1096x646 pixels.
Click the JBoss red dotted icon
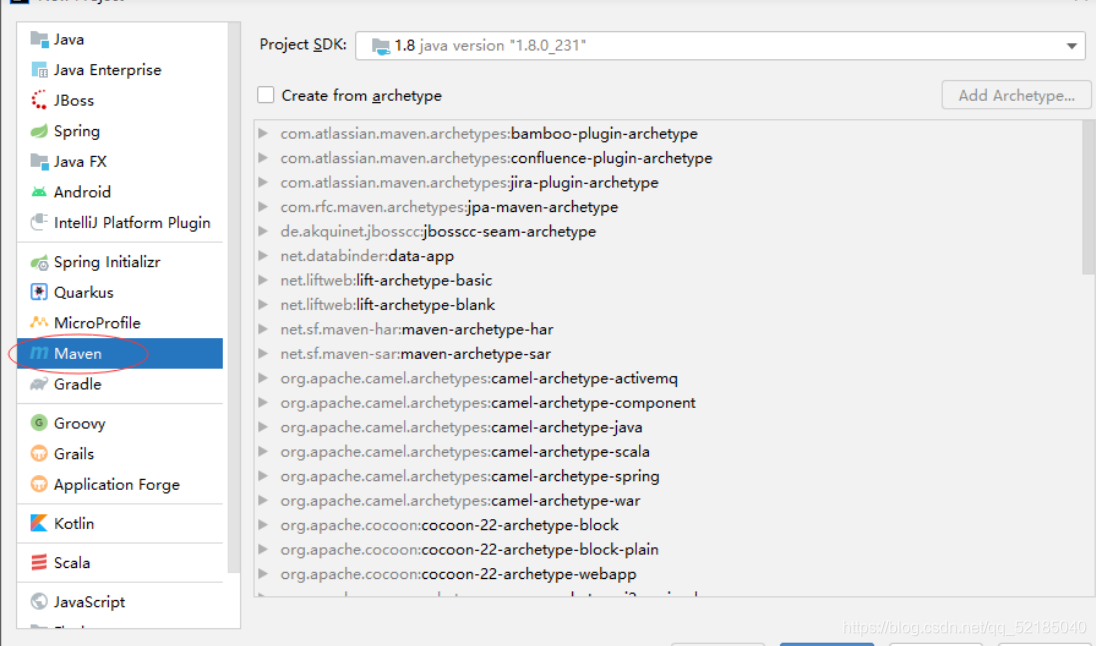coord(39,100)
